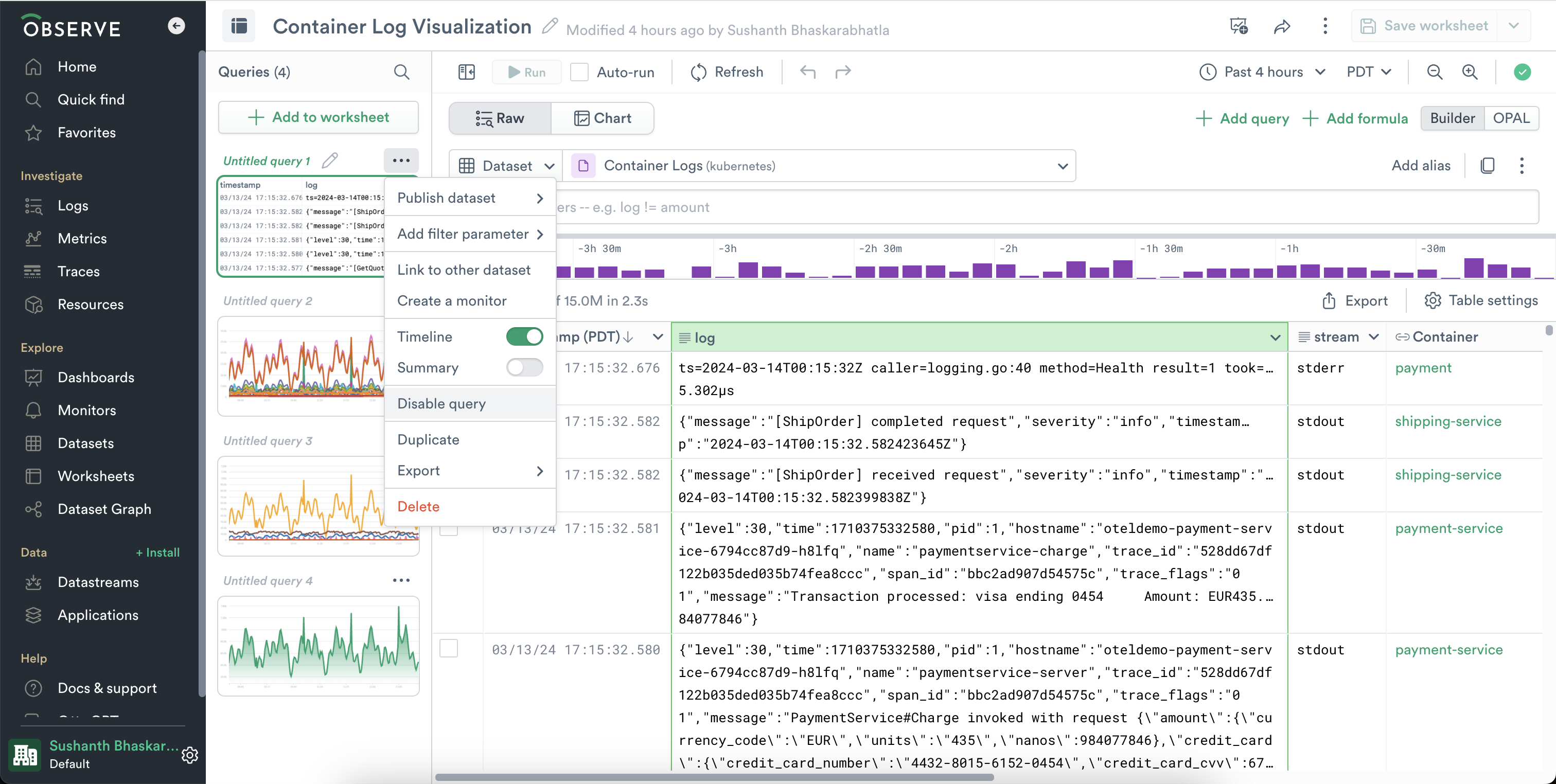This screenshot has width=1556, height=784.
Task: Click the Add to worksheet button
Action: tap(319, 117)
